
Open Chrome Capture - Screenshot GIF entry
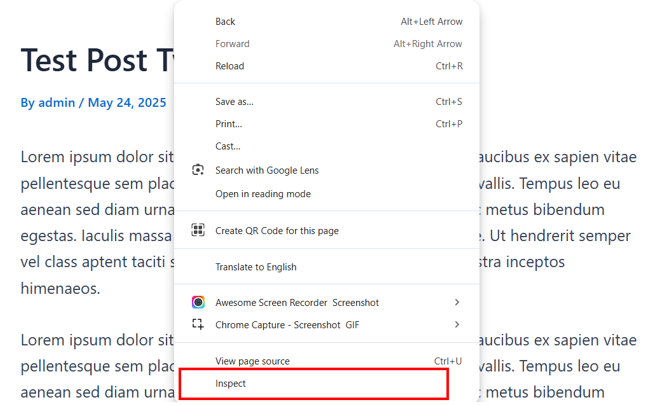(x=327, y=325)
